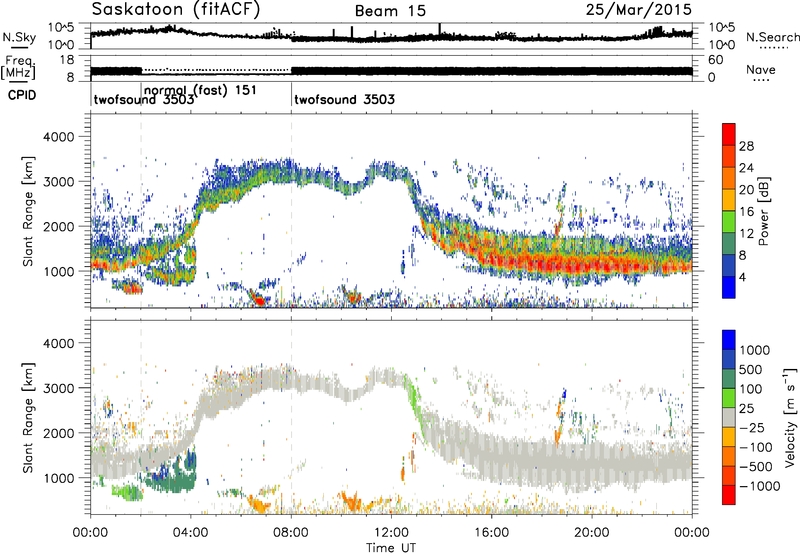Click the Time UT axis title
Viewport: 800px width, 554px height.
[x=391, y=547]
